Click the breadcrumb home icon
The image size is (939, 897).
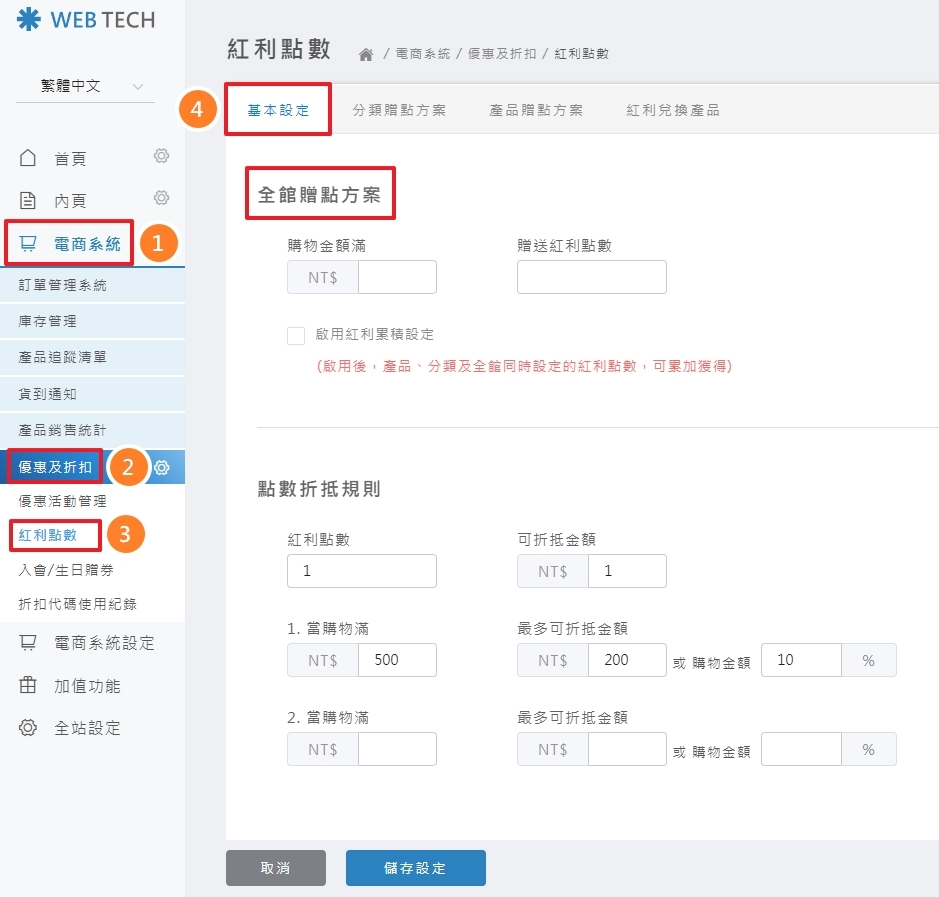[366, 54]
